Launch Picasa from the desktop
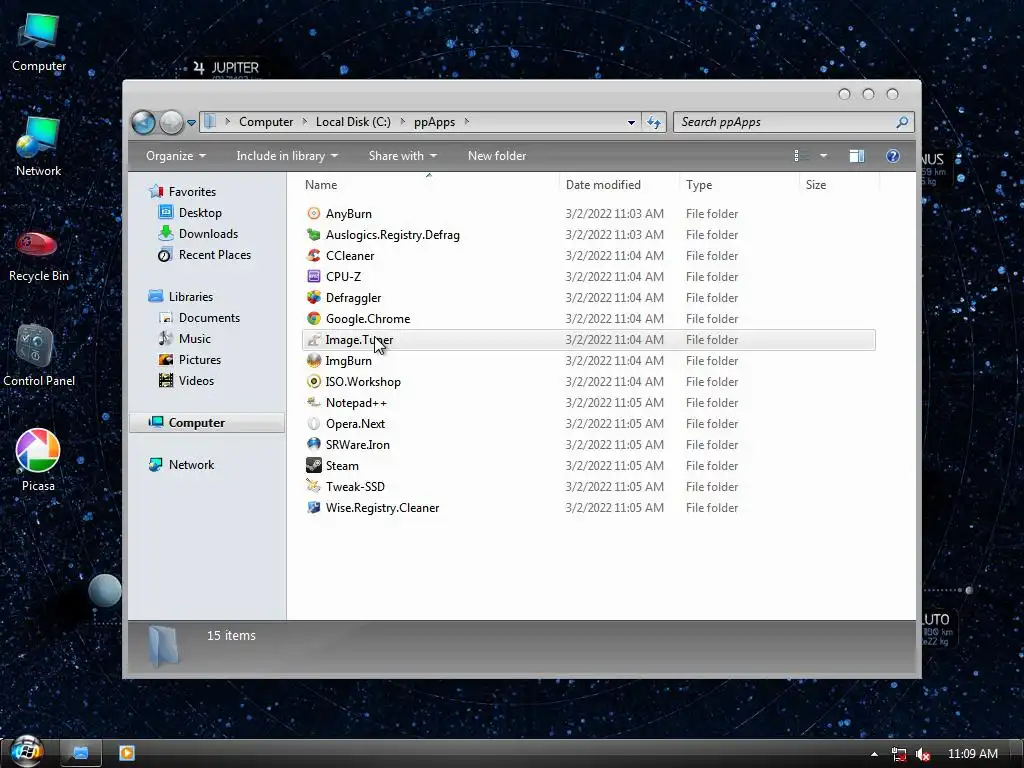The image size is (1024, 768). (x=38, y=460)
